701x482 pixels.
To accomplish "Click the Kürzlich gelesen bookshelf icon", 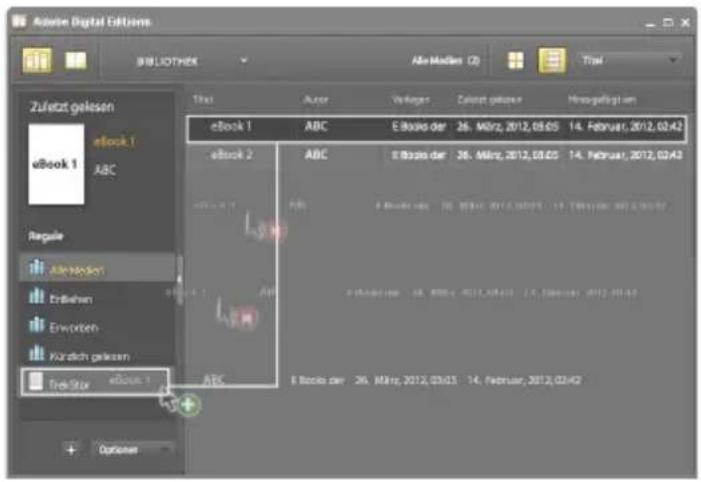I will click(36, 354).
